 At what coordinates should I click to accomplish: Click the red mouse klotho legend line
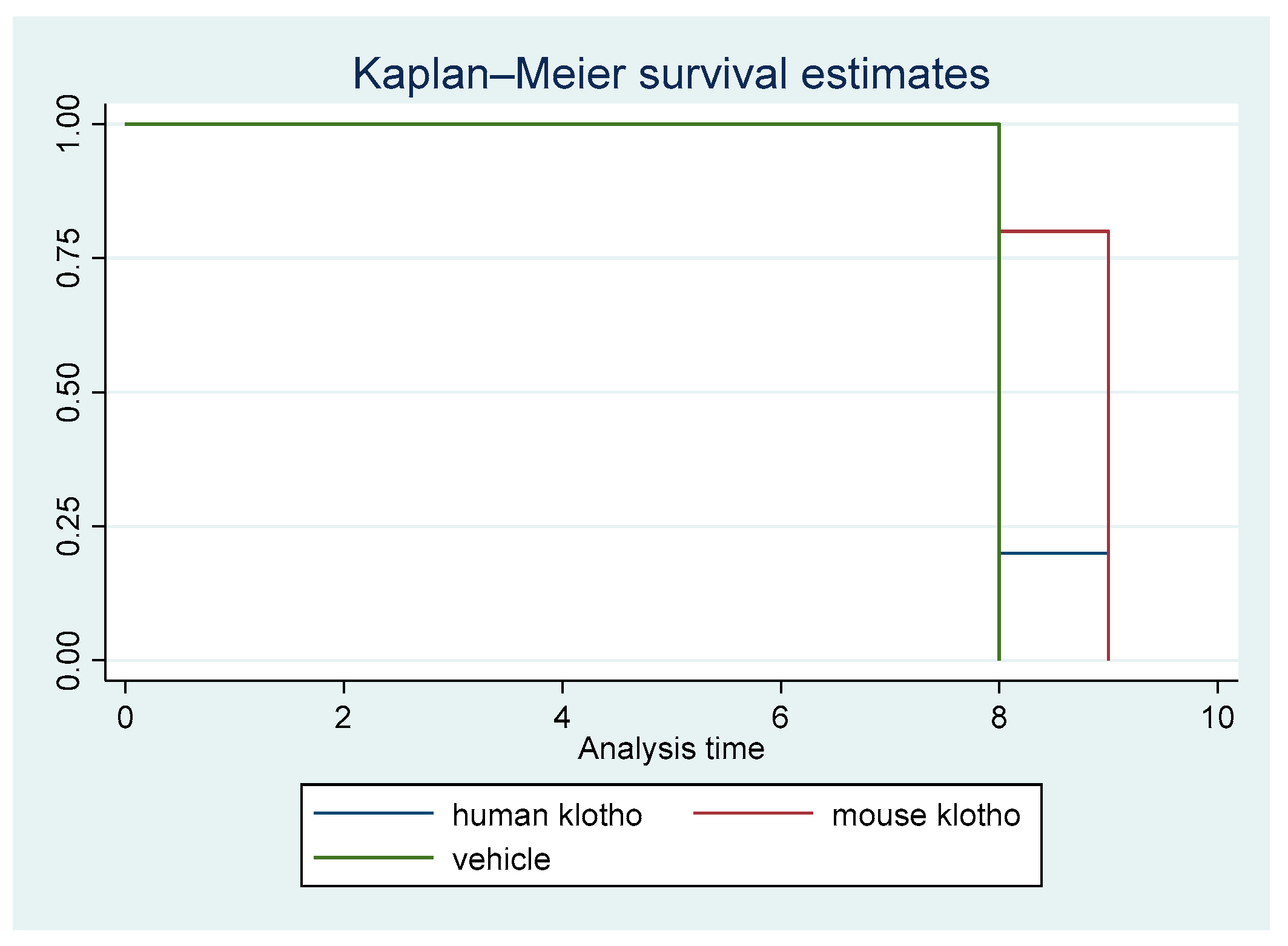point(753,813)
